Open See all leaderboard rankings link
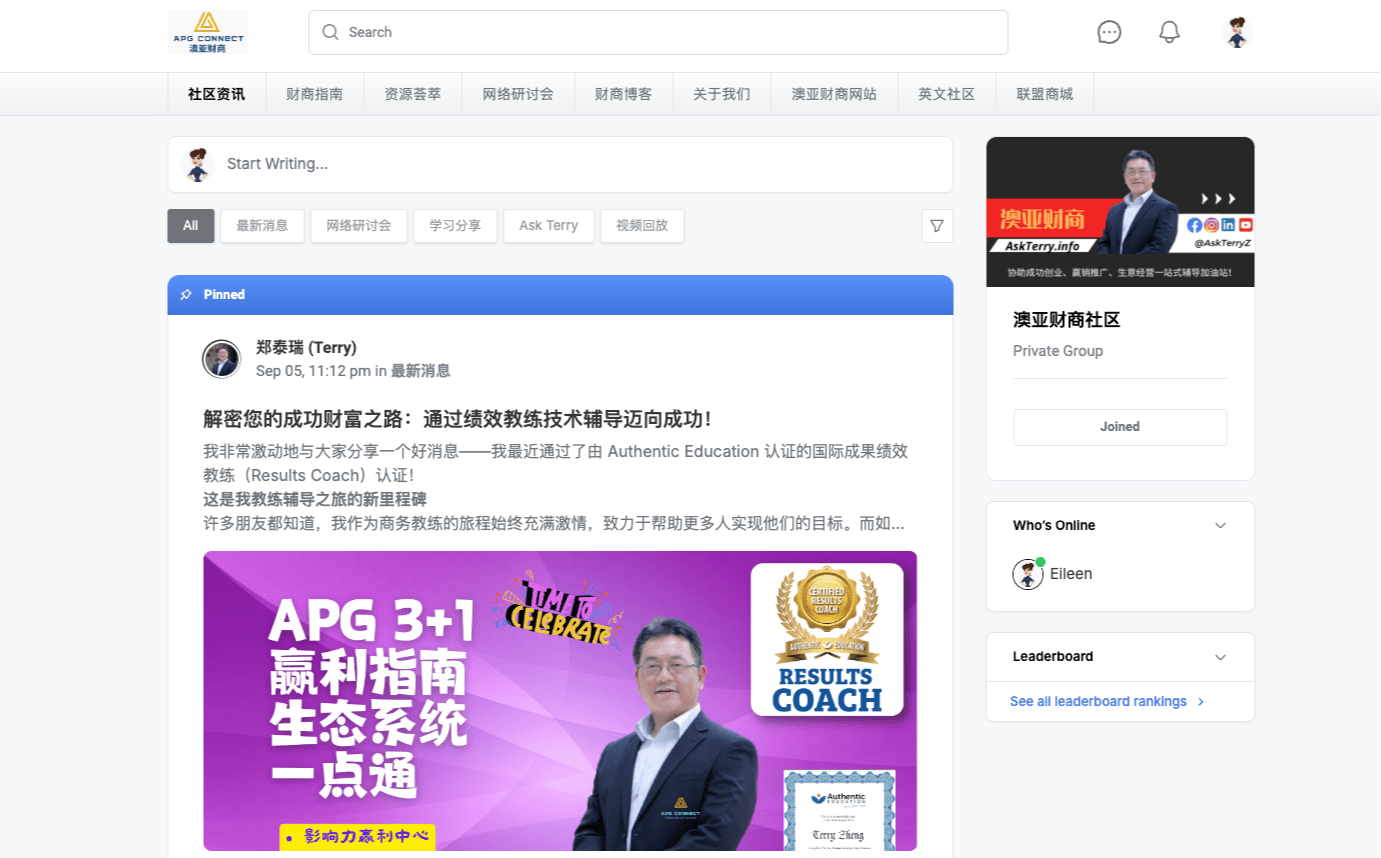The image size is (1381, 858). [x=1107, y=702]
